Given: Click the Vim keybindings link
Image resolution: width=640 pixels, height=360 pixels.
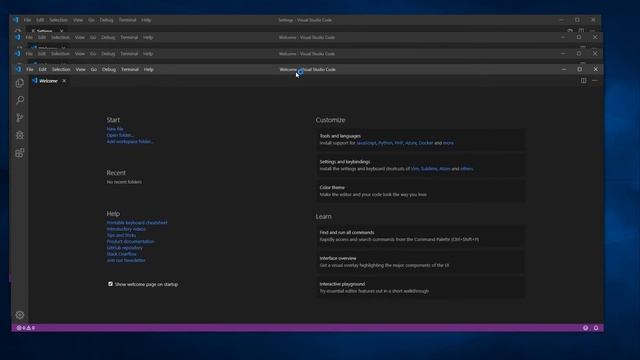Looking at the screenshot, I should click(x=415, y=169).
